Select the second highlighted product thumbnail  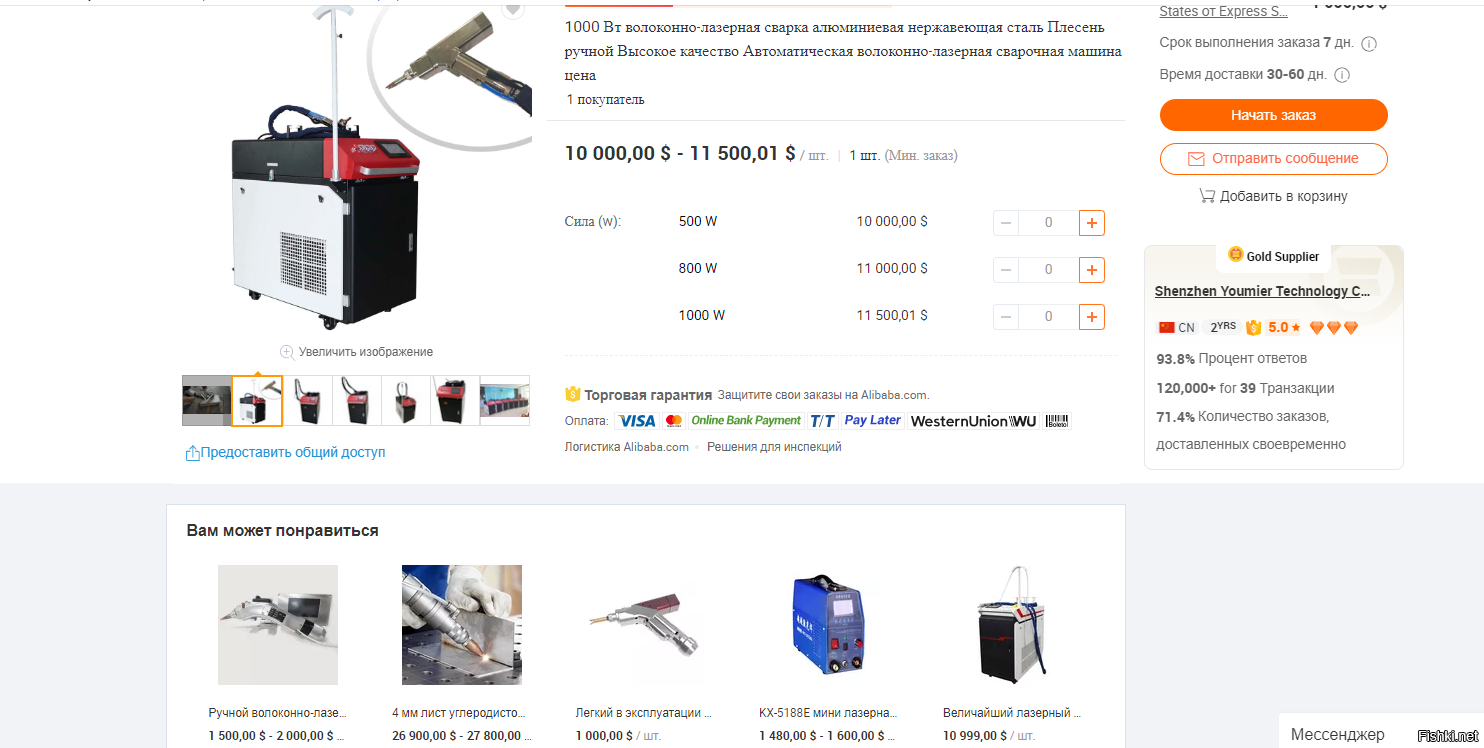257,401
